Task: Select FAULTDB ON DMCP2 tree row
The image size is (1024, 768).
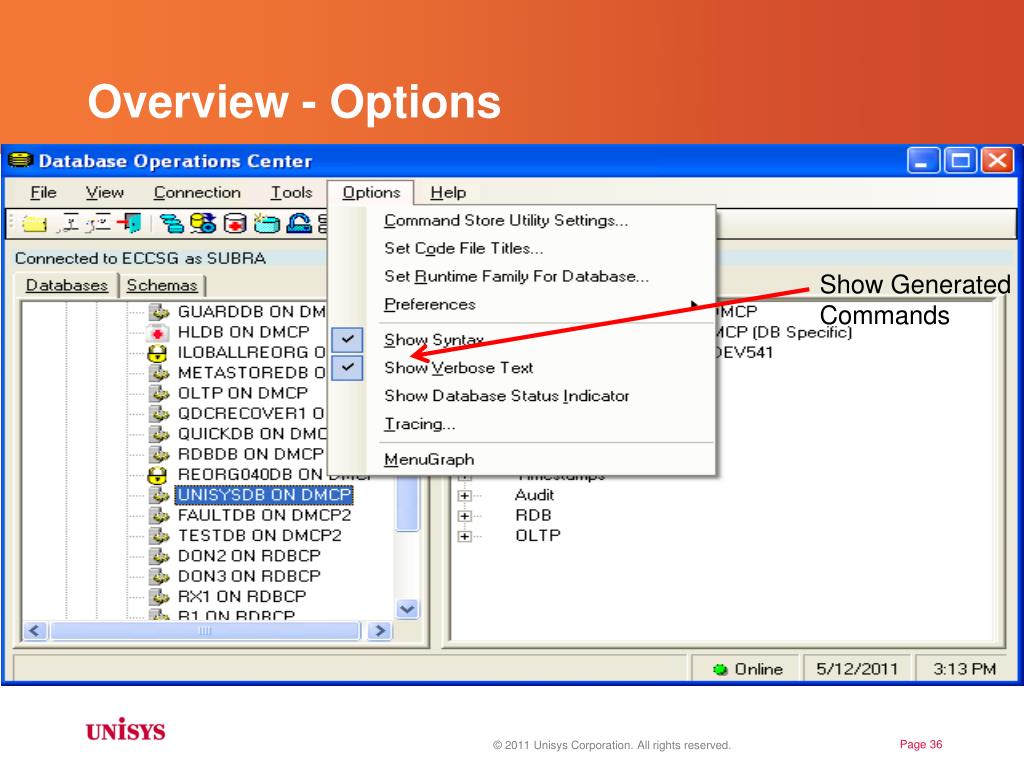Action: point(264,515)
